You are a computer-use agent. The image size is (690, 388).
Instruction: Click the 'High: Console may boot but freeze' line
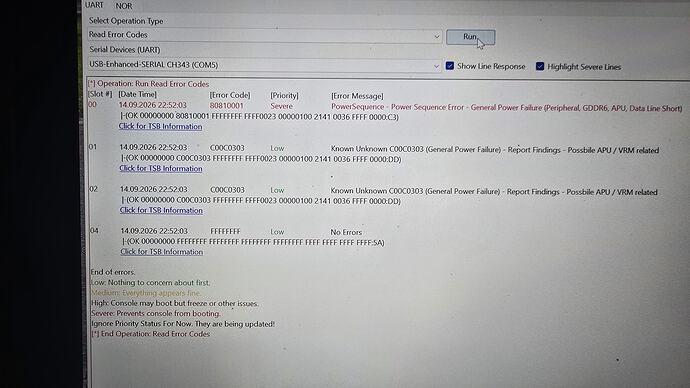pos(175,303)
